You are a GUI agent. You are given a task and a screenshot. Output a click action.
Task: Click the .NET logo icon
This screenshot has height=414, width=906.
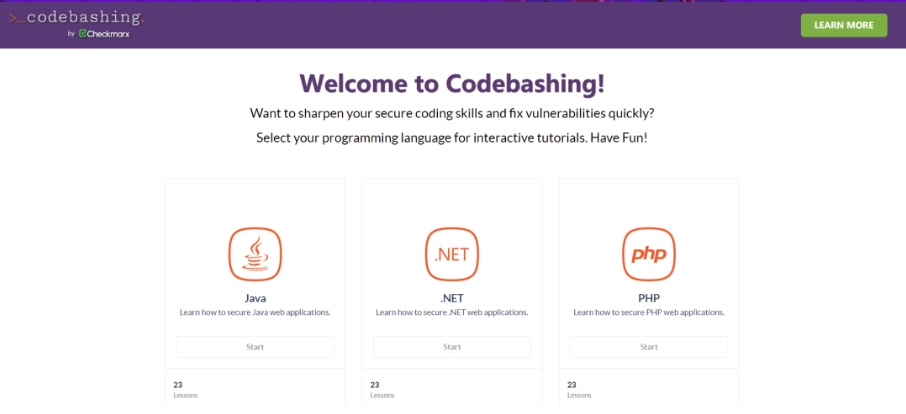(x=452, y=254)
